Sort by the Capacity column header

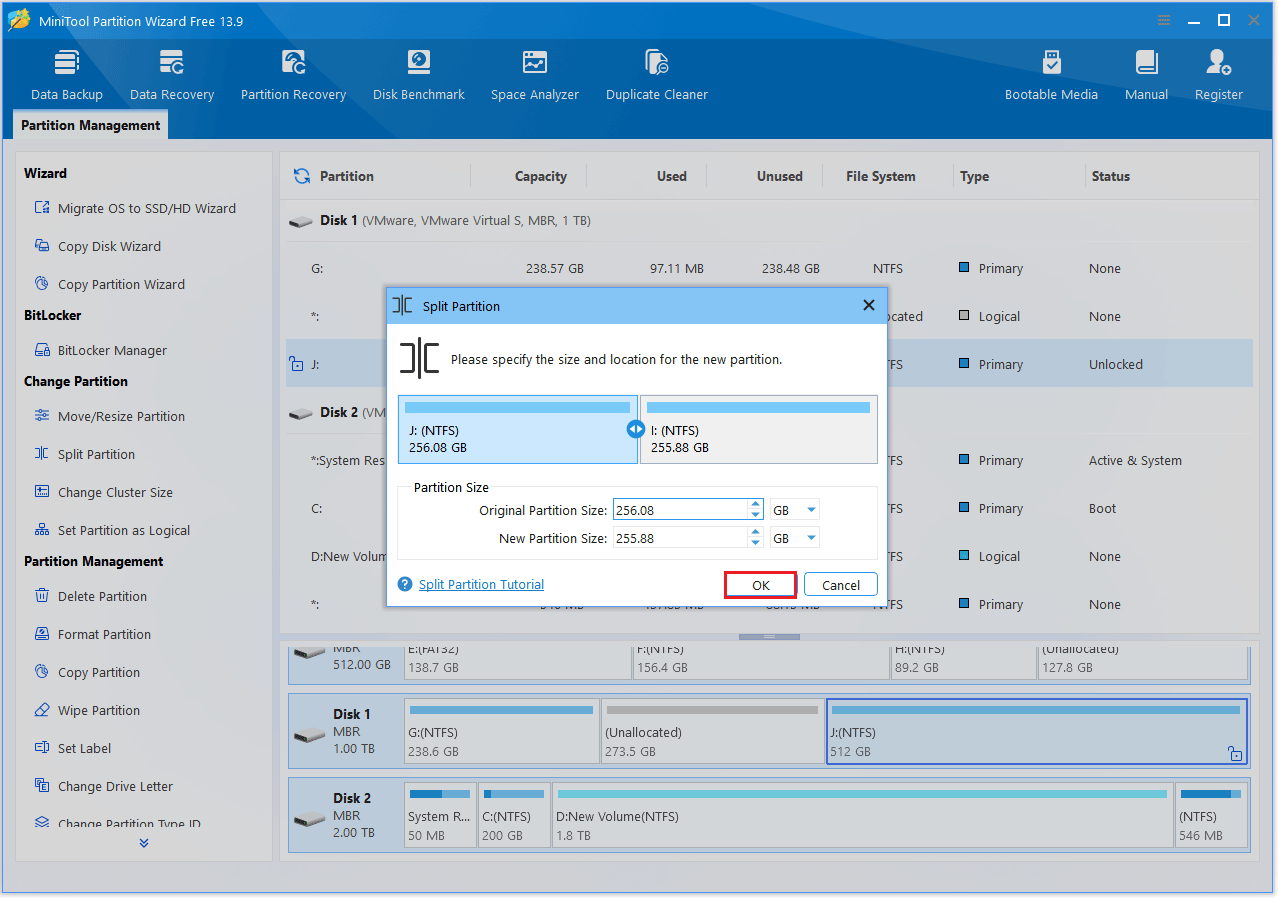pos(541,176)
